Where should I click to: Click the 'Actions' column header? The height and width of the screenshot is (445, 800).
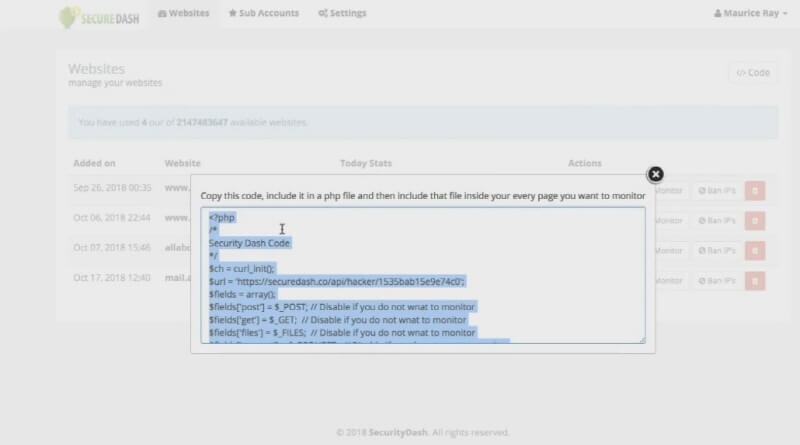tap(585, 163)
